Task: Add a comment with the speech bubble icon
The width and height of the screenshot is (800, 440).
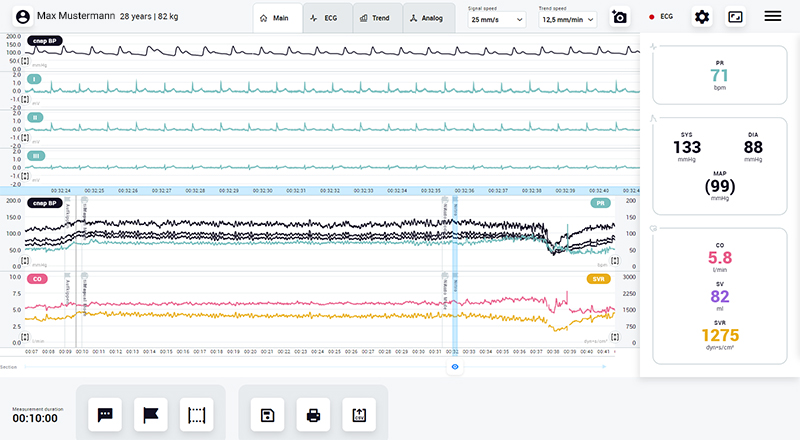Action: coord(105,414)
